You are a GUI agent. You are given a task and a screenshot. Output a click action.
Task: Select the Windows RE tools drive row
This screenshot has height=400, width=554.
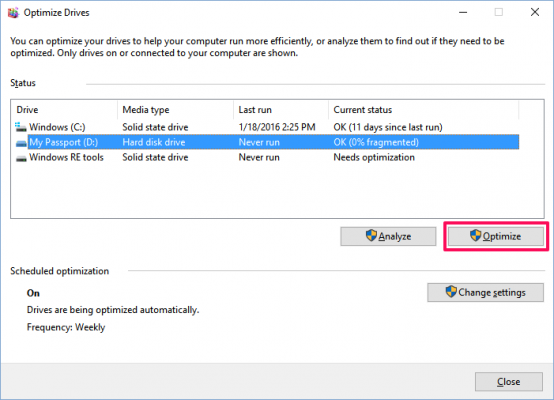pos(267,158)
